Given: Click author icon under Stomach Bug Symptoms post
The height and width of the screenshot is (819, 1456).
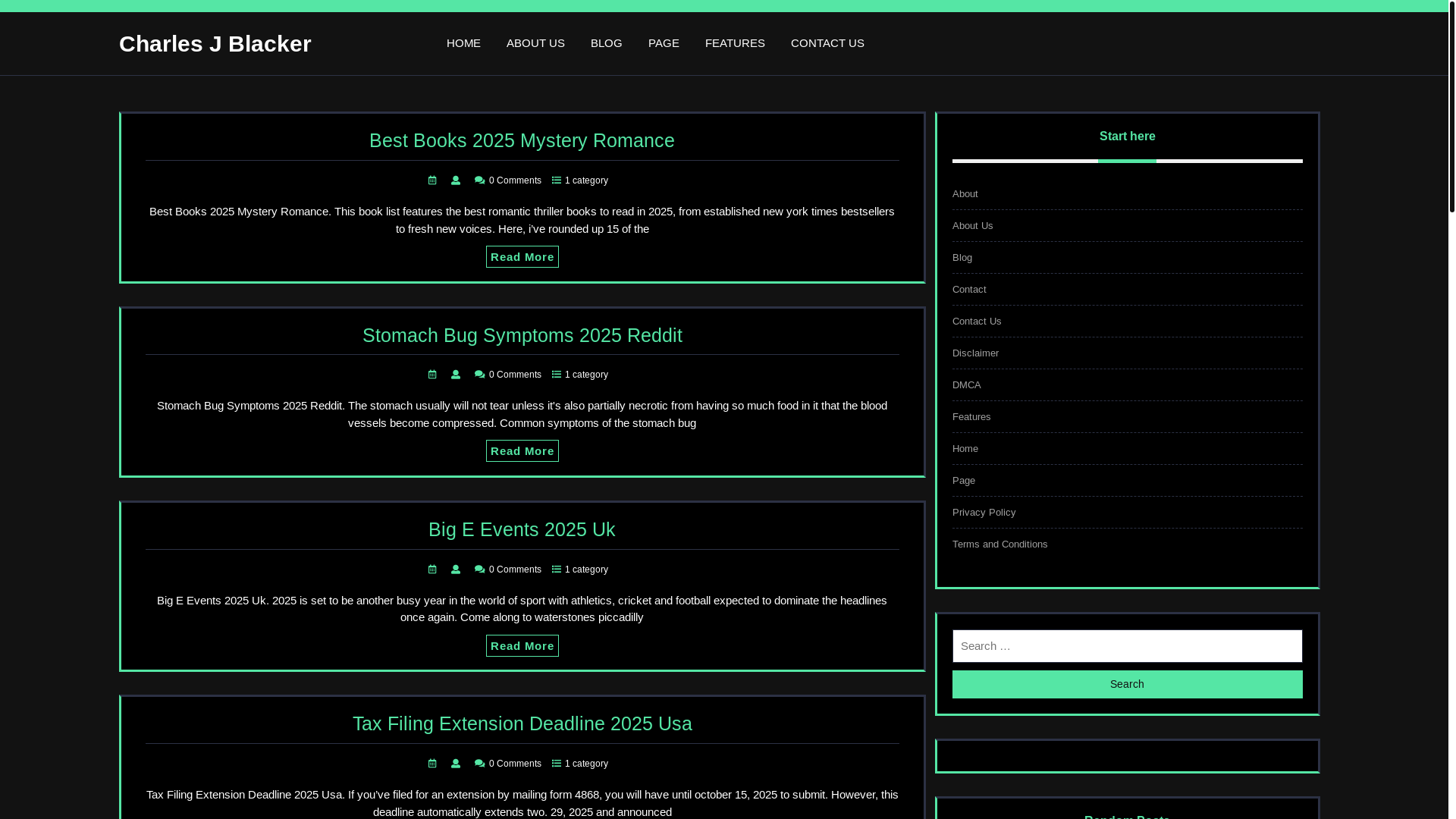Looking at the screenshot, I should pyautogui.click(x=456, y=375).
